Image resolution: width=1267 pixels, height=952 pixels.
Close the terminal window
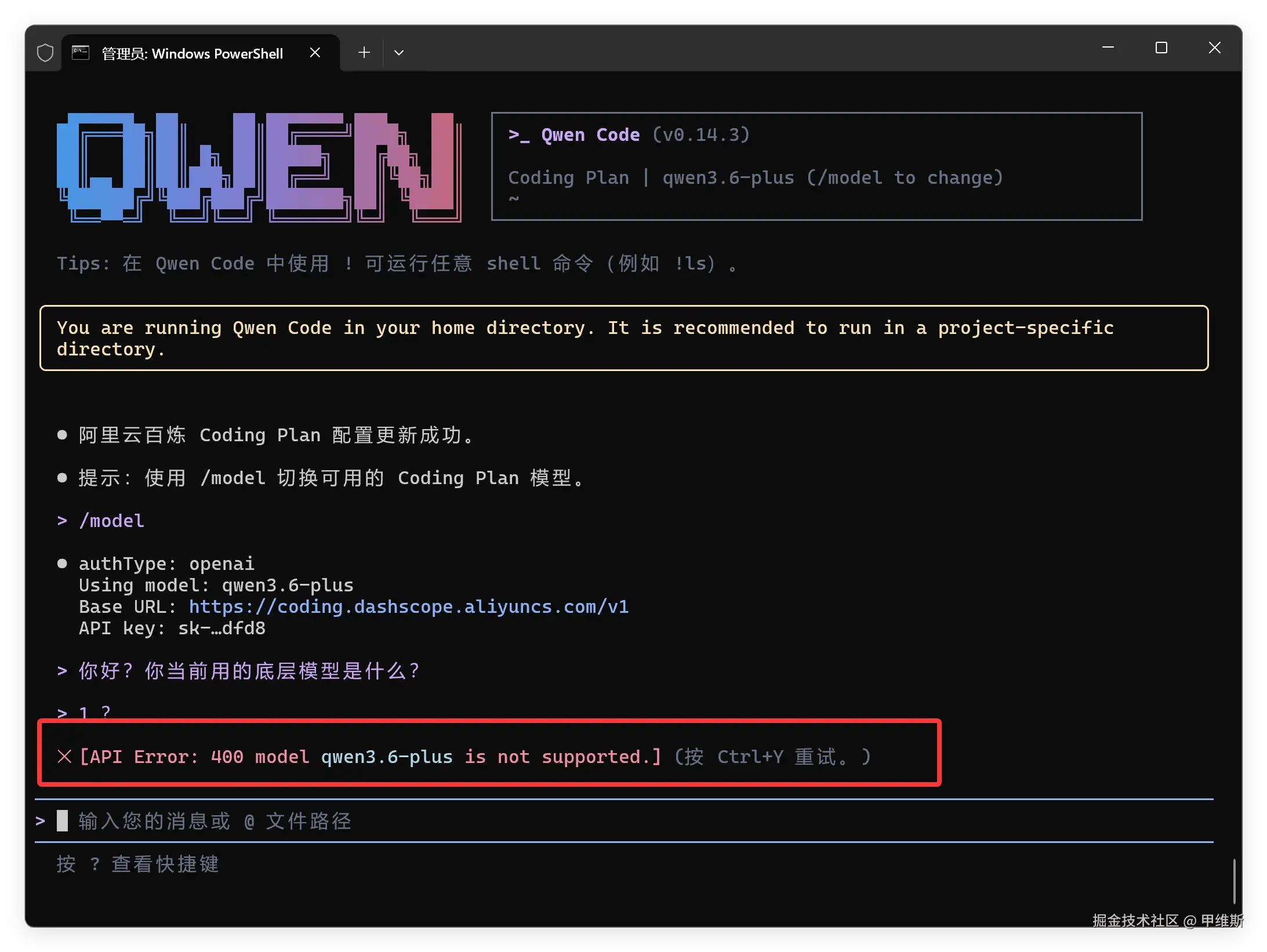(1214, 48)
